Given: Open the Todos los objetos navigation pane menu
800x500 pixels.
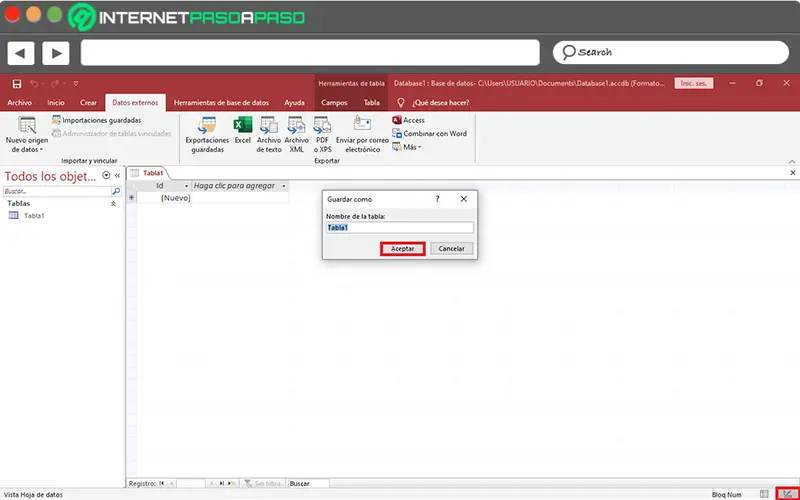Looking at the screenshot, I should point(106,176).
